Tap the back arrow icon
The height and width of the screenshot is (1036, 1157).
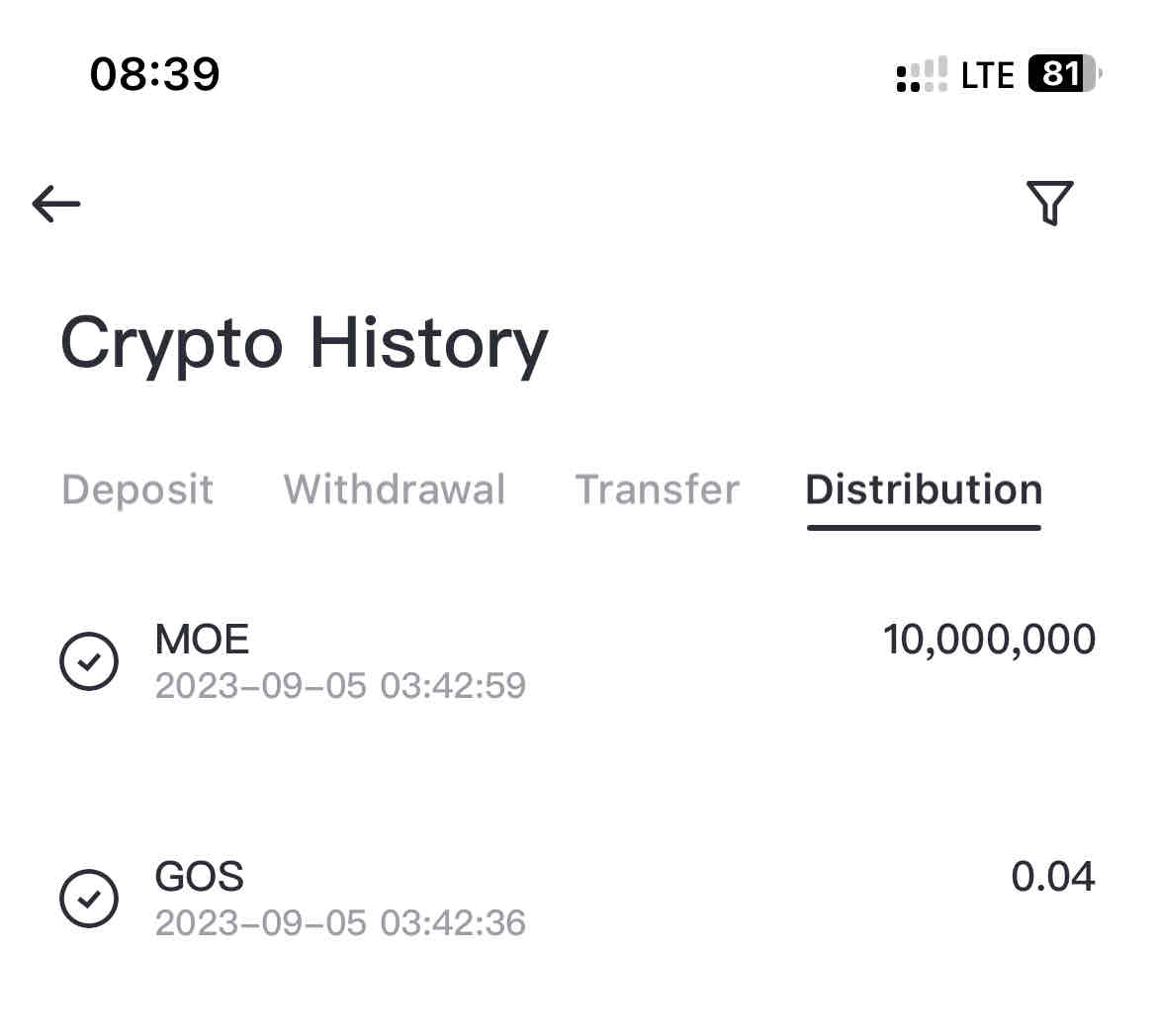[56, 204]
